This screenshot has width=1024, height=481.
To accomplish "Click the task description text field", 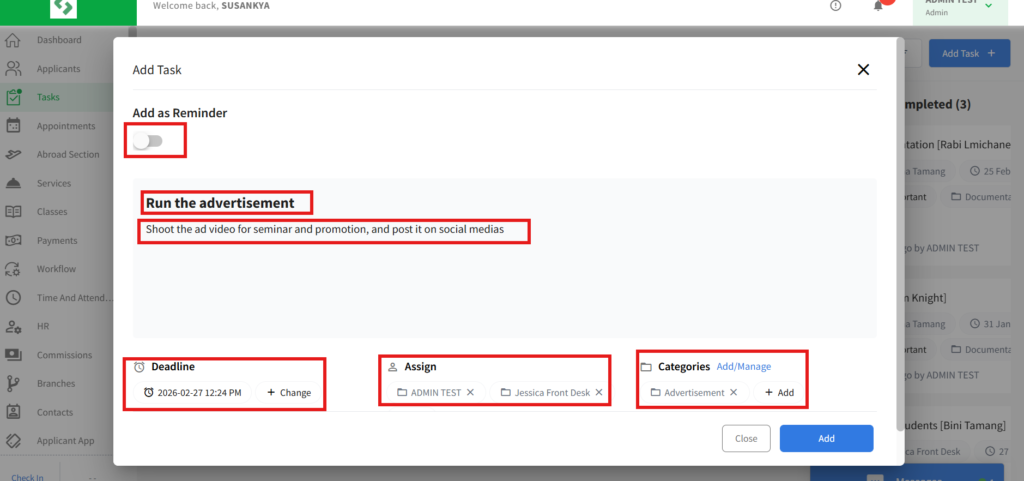I will 324,230.
